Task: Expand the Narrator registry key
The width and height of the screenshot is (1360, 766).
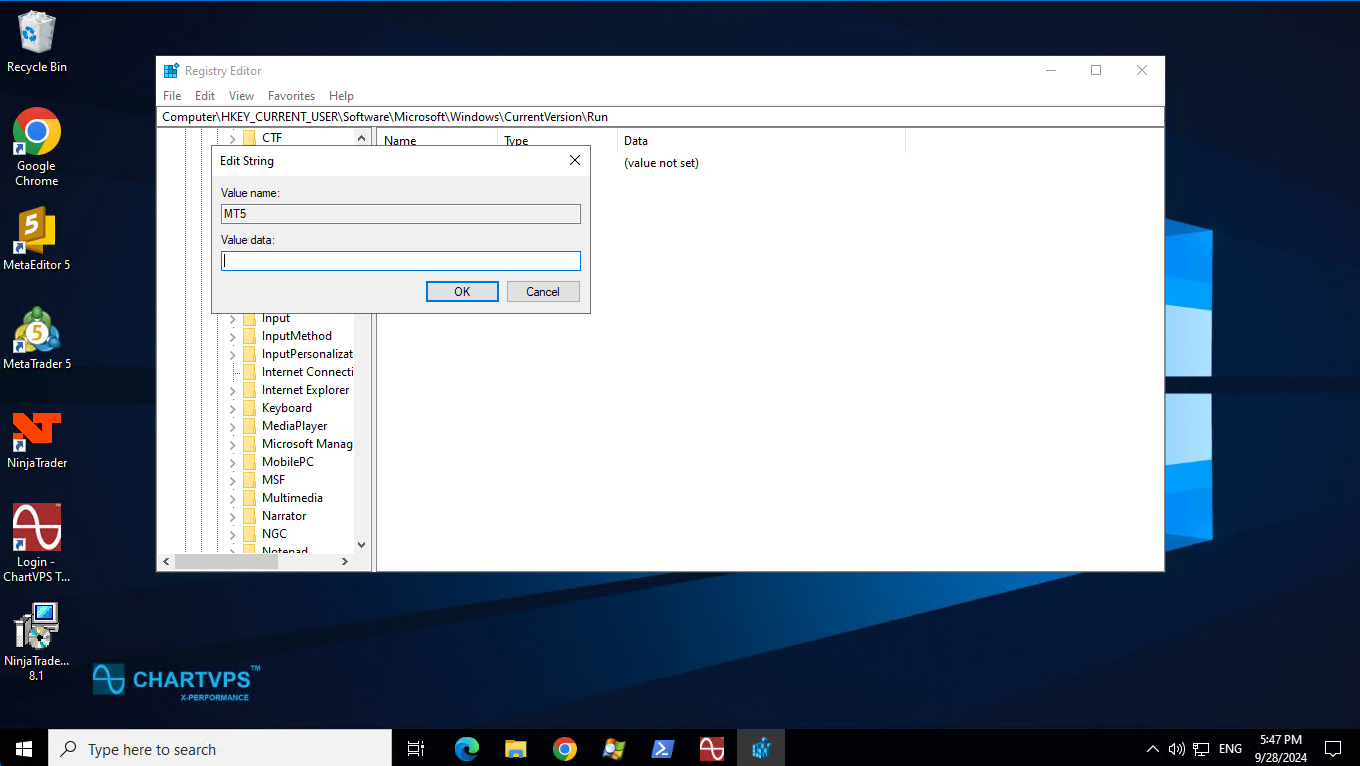Action: [232, 516]
